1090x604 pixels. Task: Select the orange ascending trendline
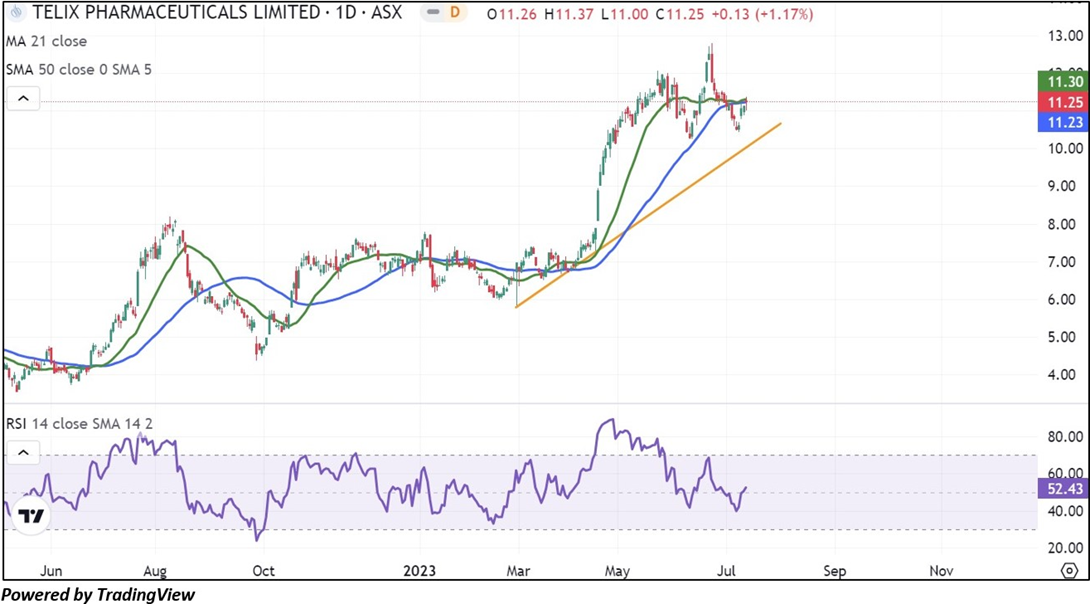648,215
